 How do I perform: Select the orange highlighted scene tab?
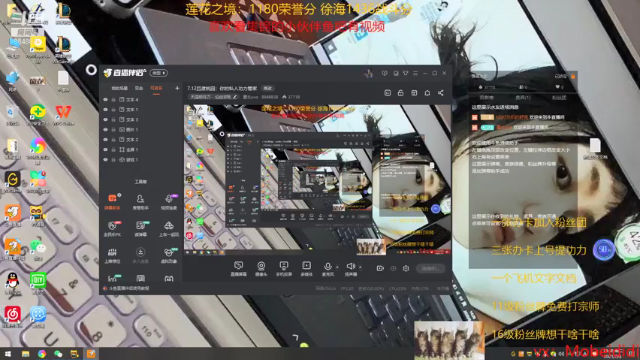click(x=156, y=89)
